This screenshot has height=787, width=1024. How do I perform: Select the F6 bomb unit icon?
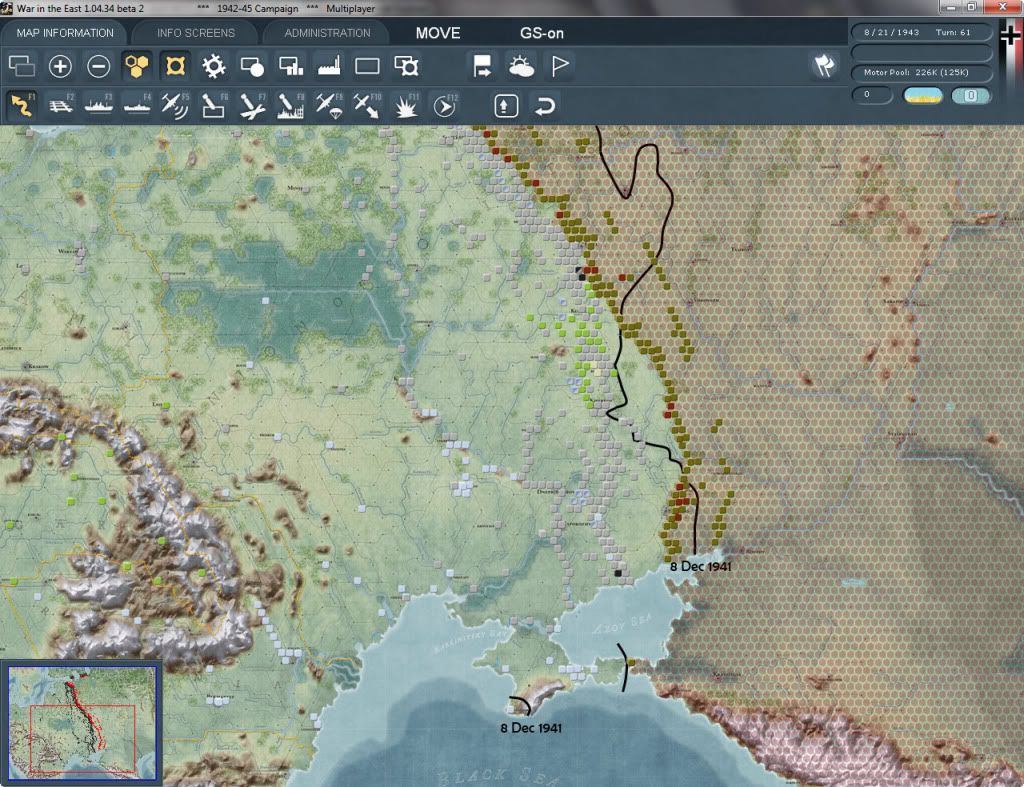pyautogui.click(x=214, y=105)
